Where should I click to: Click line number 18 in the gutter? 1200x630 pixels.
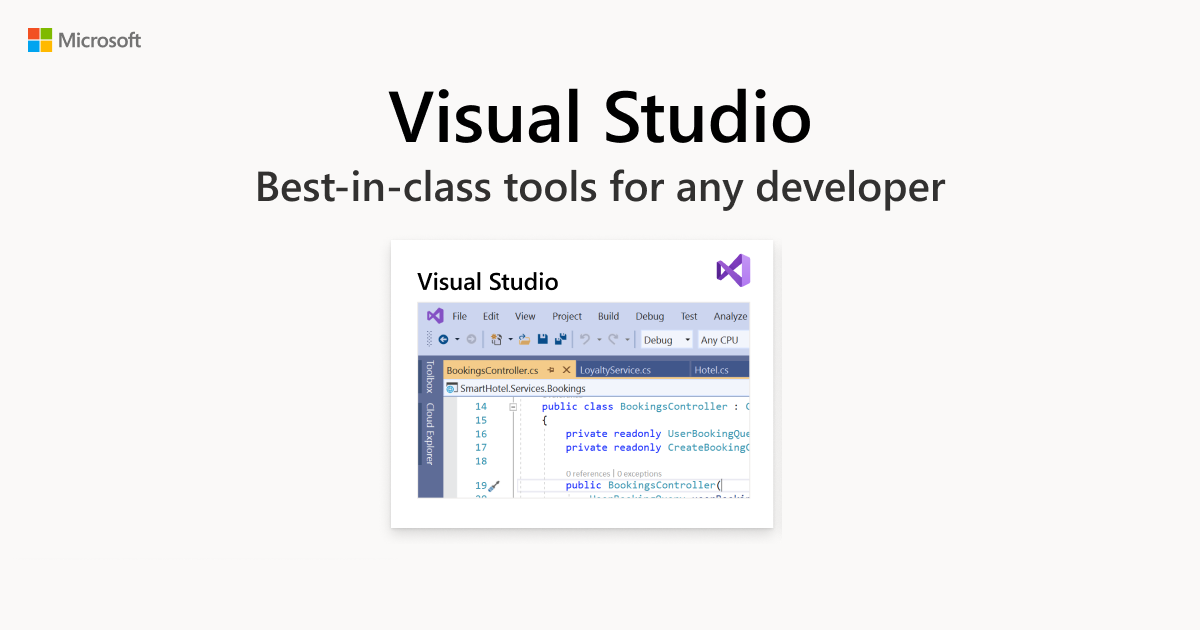(x=481, y=461)
